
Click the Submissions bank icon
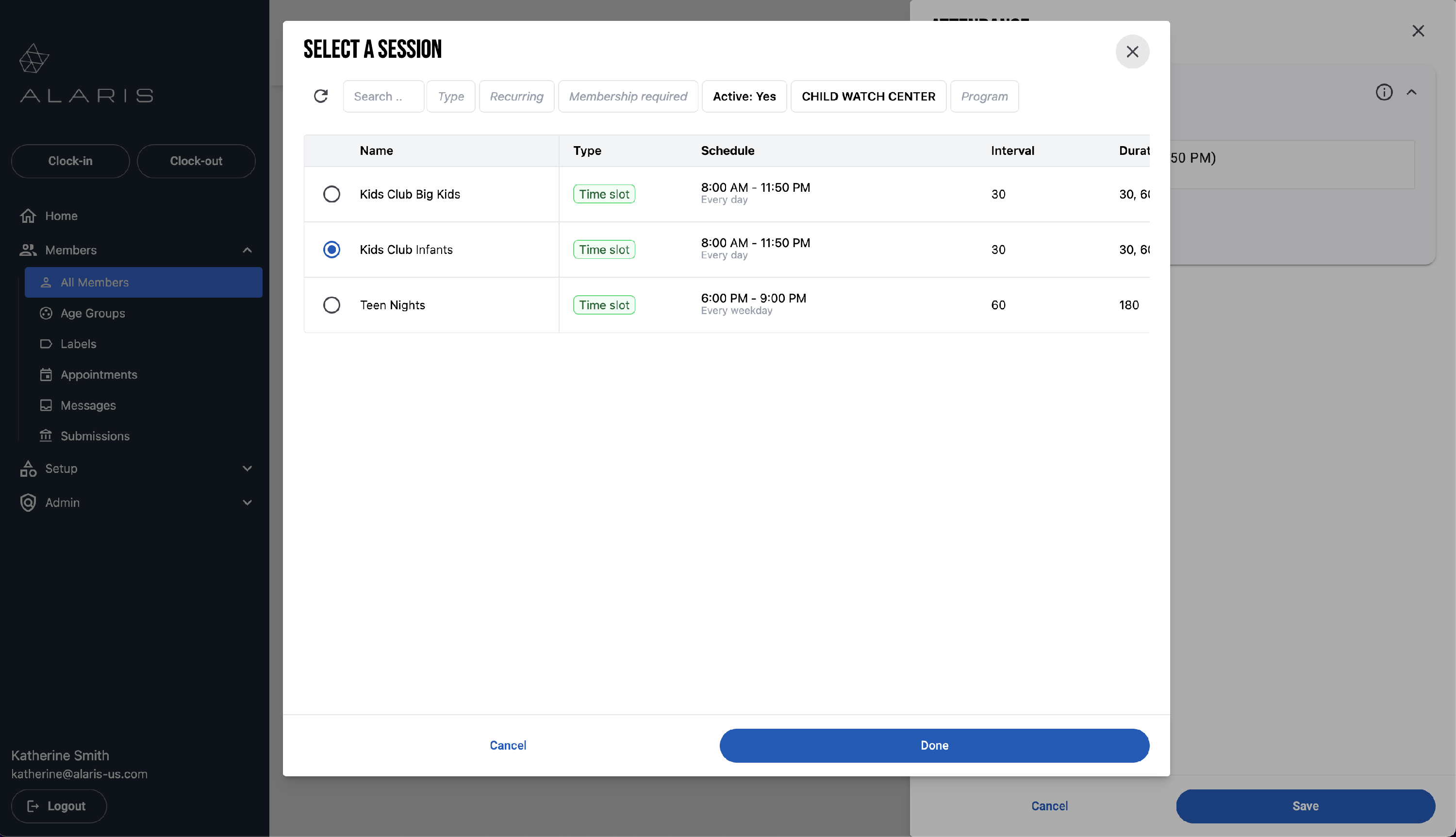46,436
